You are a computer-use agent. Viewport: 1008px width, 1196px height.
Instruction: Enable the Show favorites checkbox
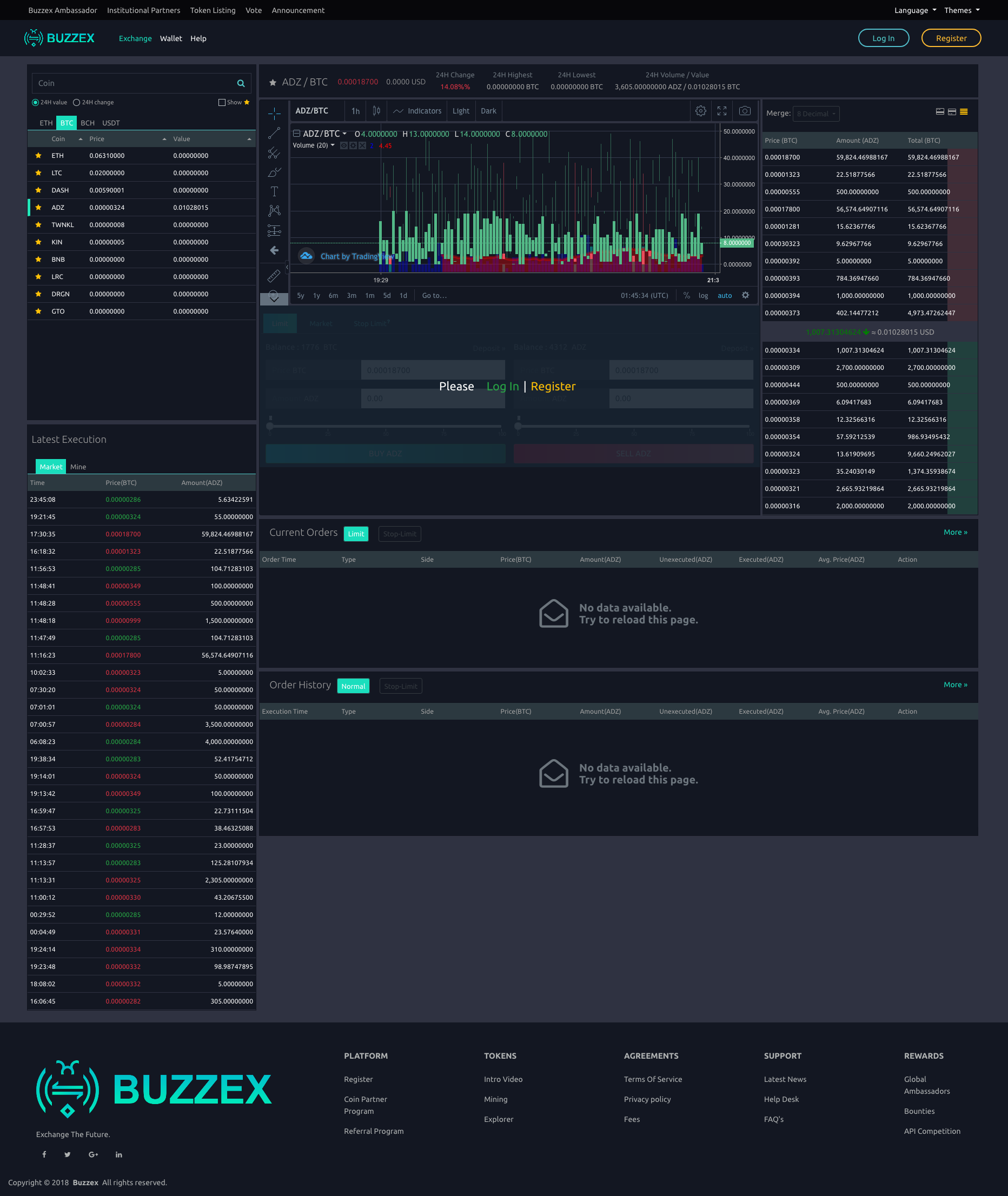222,102
